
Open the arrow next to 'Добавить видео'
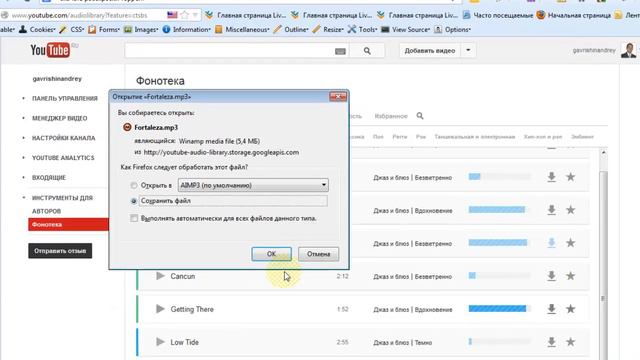point(468,50)
